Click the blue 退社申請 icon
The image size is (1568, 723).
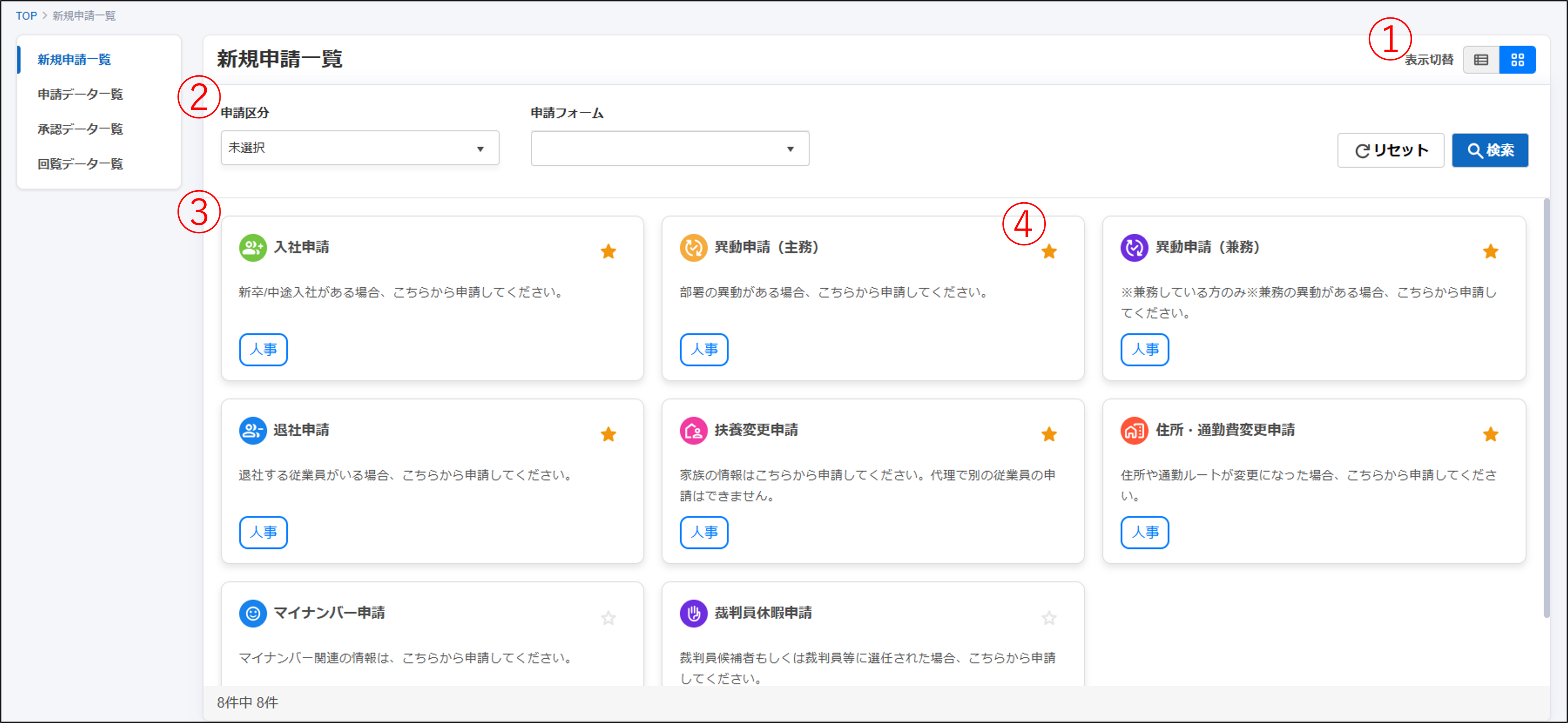[x=253, y=431]
